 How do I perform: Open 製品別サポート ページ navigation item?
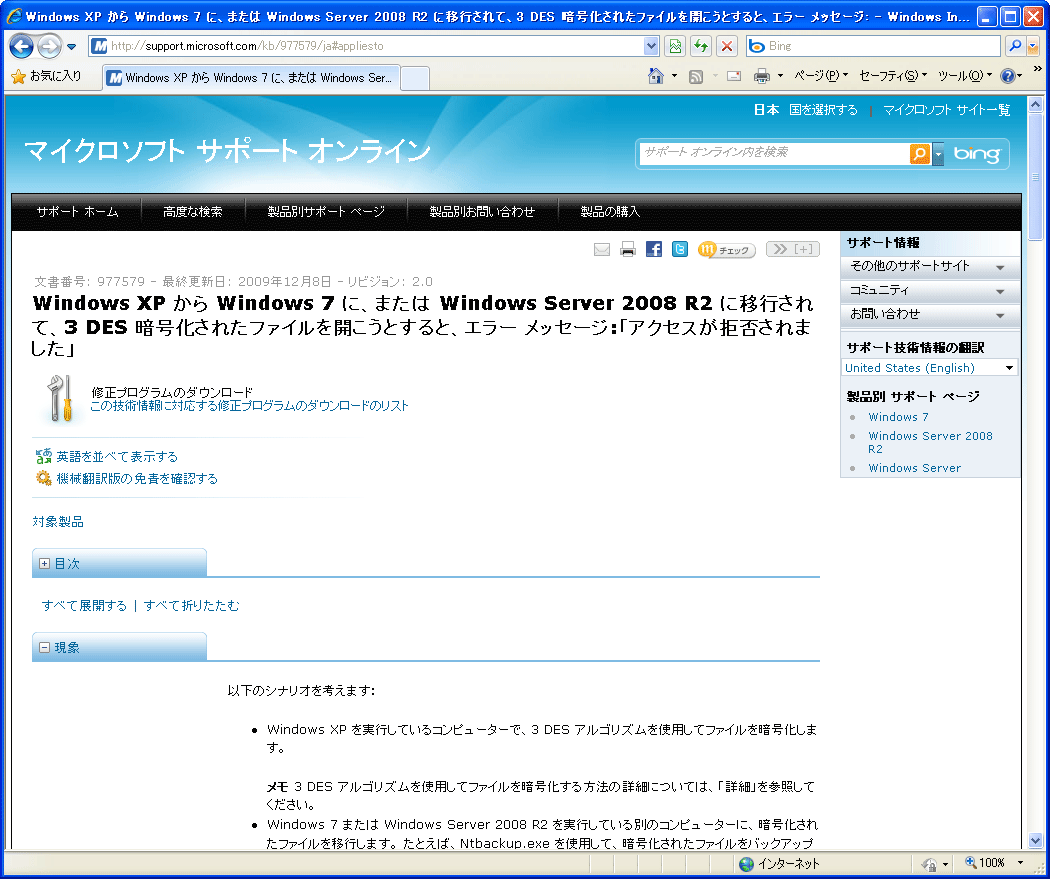(326, 212)
